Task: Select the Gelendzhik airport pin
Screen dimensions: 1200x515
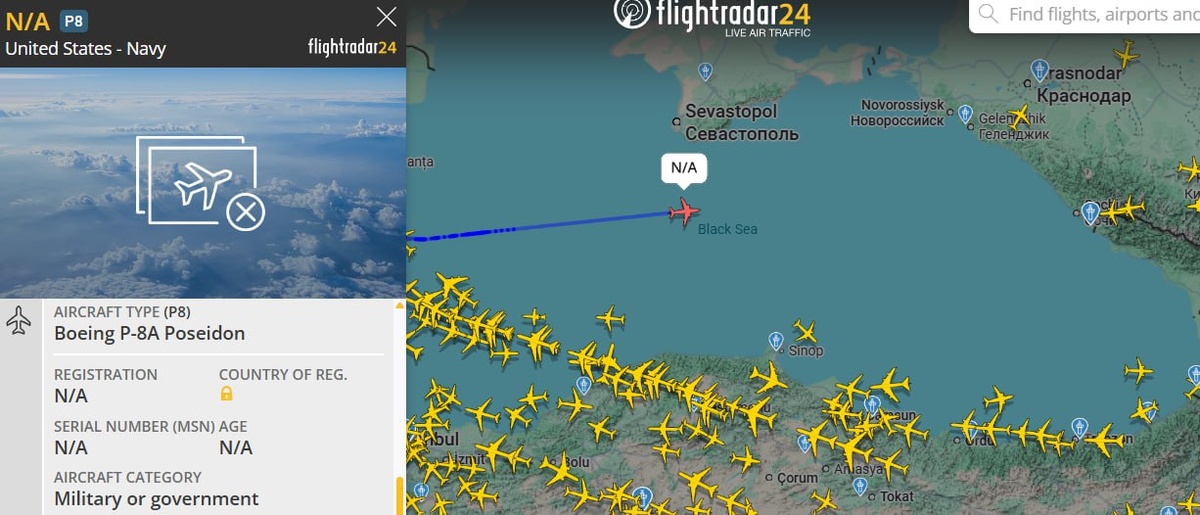Action: point(965,114)
